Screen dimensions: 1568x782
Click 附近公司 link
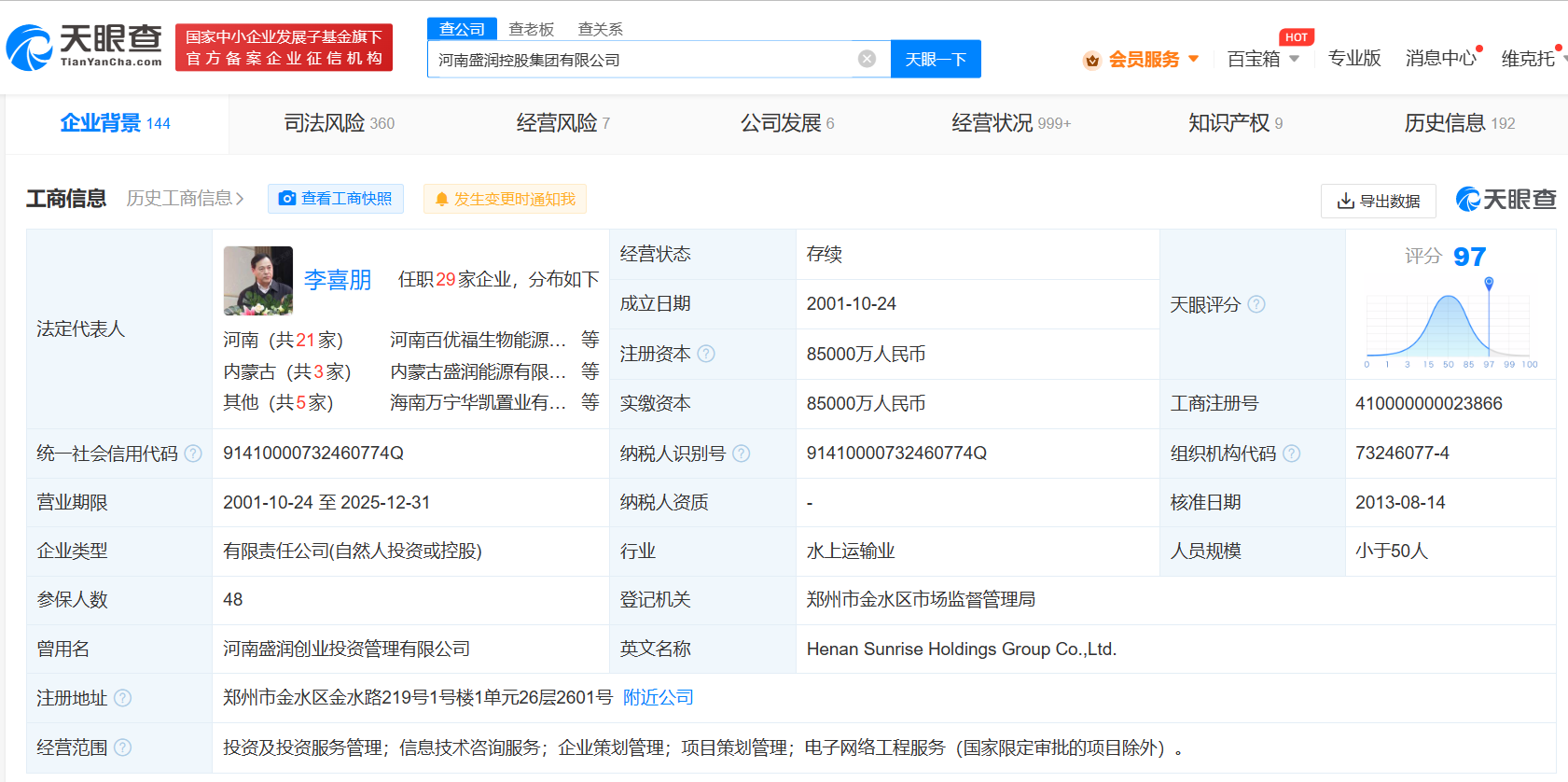[x=659, y=697]
